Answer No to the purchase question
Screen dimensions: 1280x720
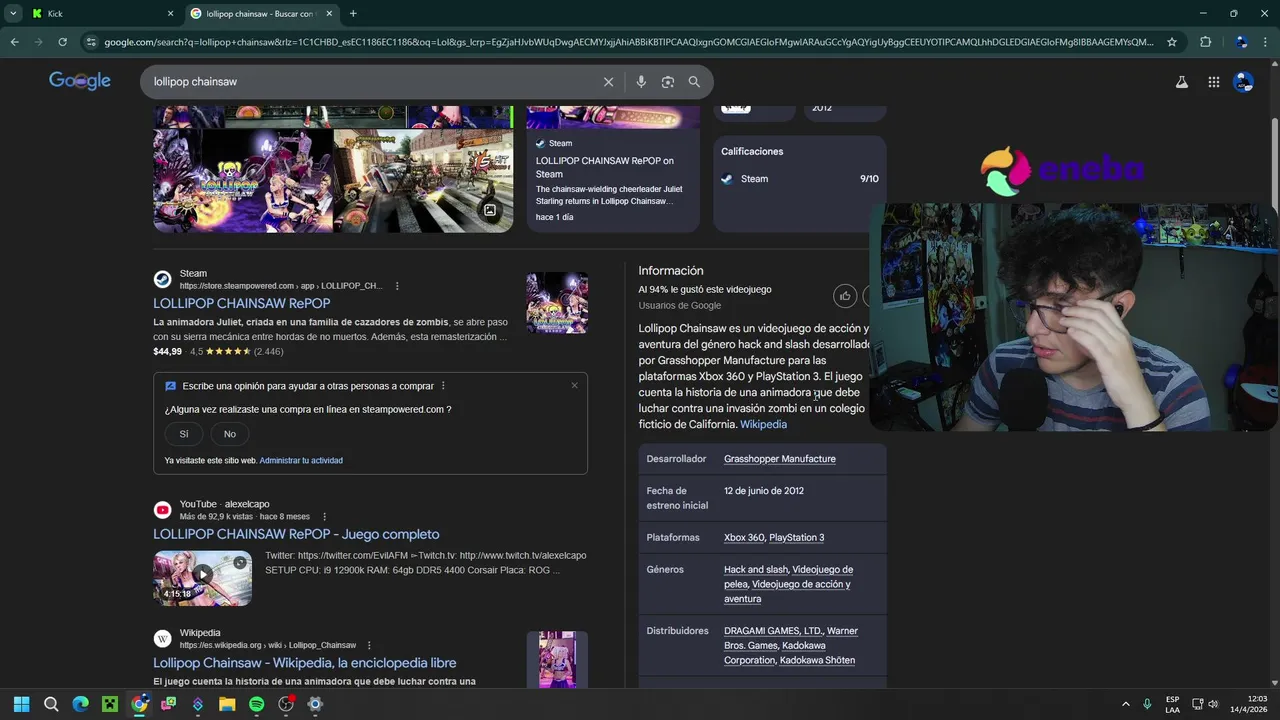click(230, 434)
